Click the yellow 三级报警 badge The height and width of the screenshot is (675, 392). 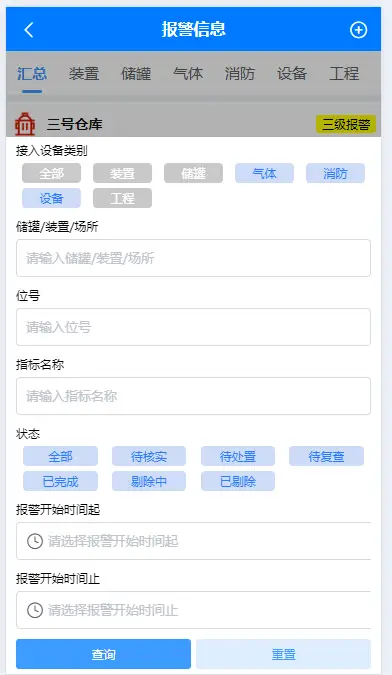346,124
